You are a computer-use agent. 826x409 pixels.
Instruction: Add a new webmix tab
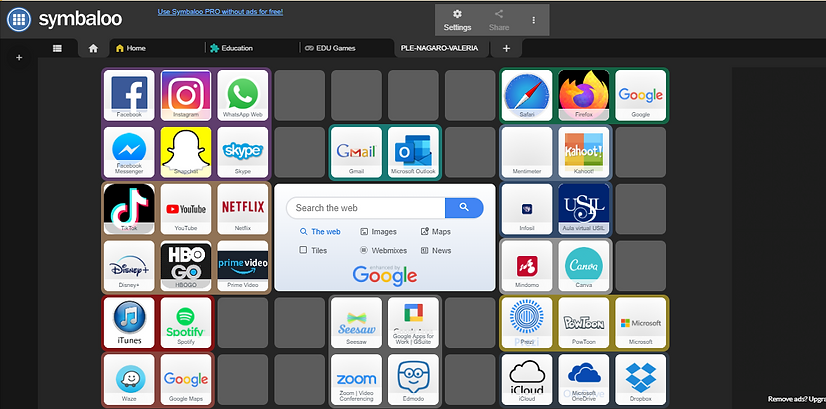506,48
